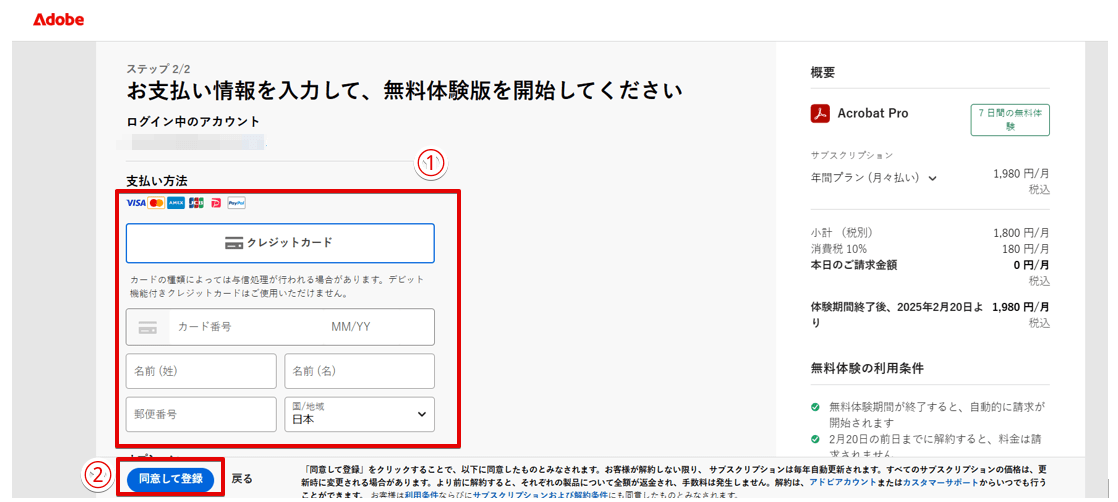Screen dimensions: 1118x502
Task: Click the PayPay logo icon
Action: pos(216,203)
